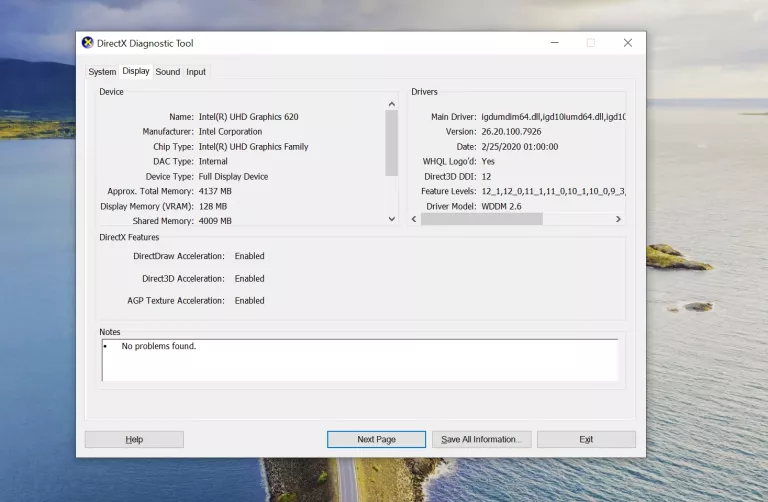Click Device list scroll up arrow
This screenshot has height=502, width=768.
tap(391, 104)
